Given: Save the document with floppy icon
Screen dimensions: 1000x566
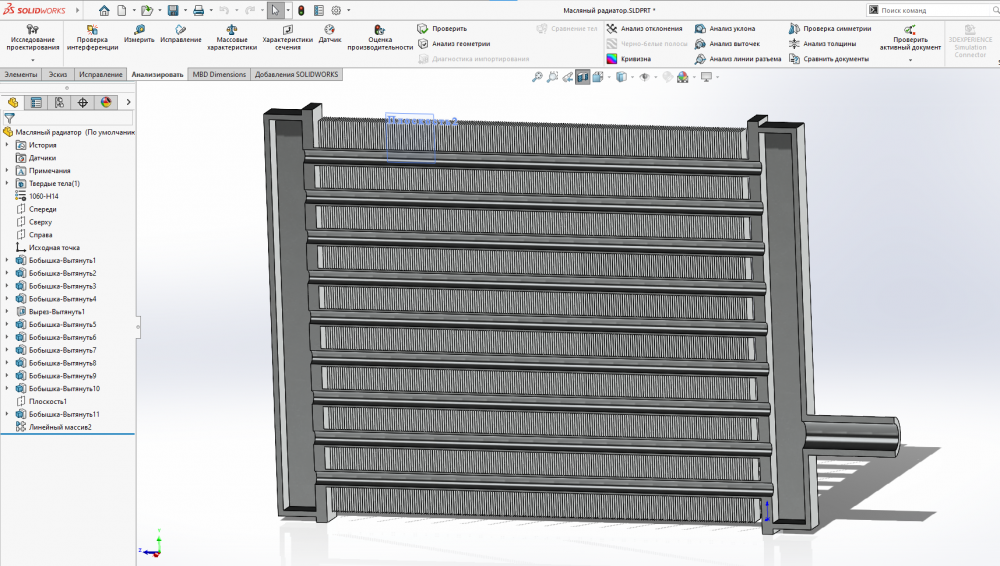Looking at the screenshot, I should pyautogui.click(x=173, y=10).
